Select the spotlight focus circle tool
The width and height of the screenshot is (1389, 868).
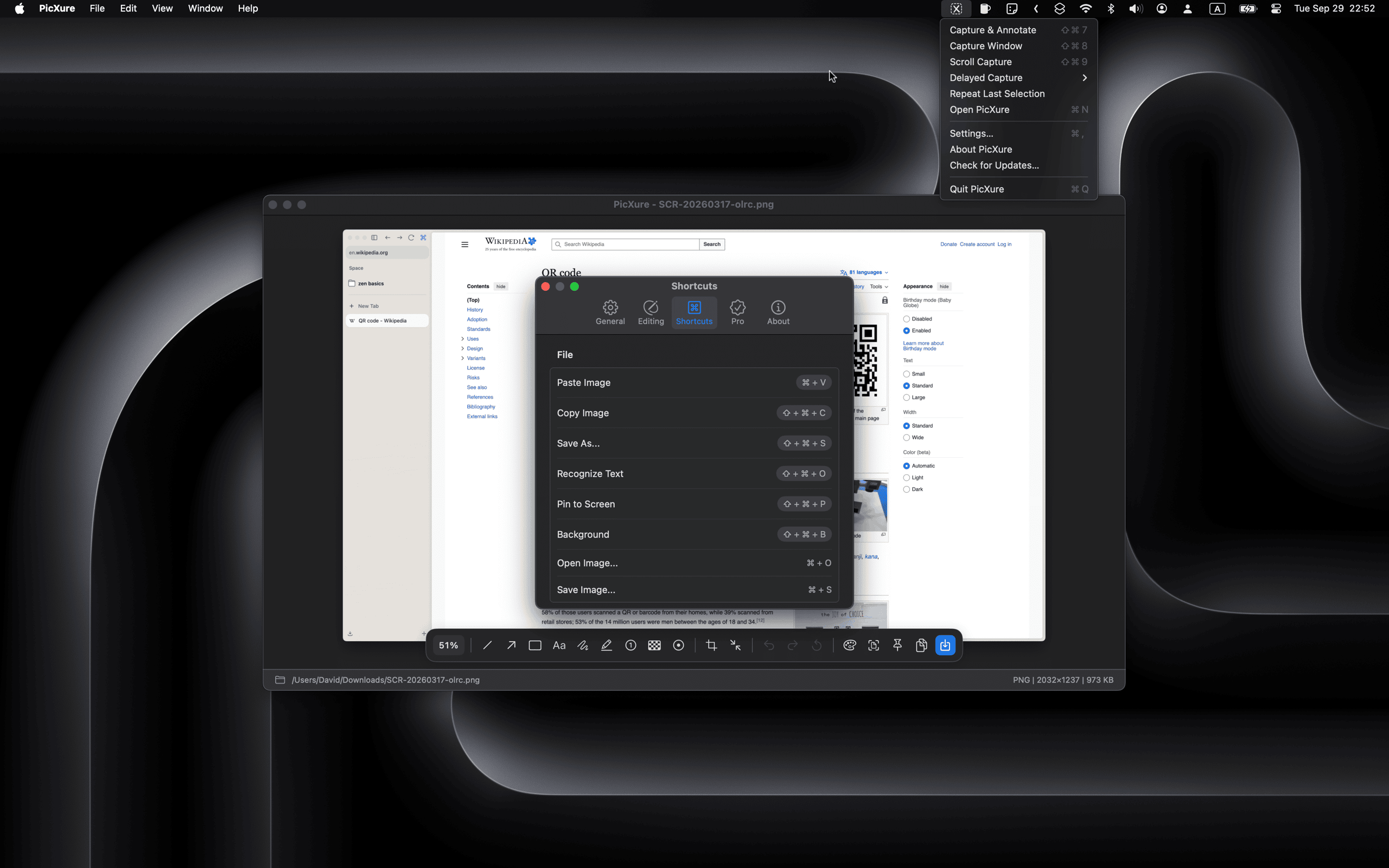point(678,645)
